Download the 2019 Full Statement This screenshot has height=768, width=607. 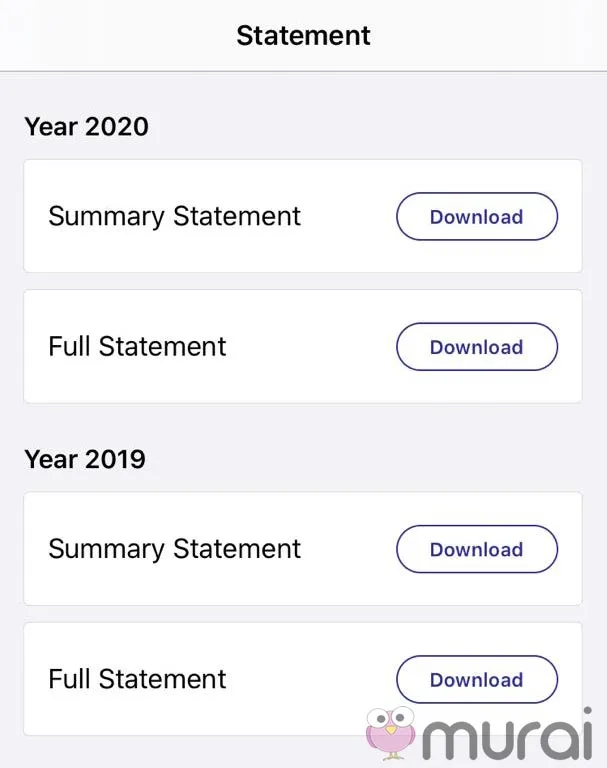(x=477, y=680)
